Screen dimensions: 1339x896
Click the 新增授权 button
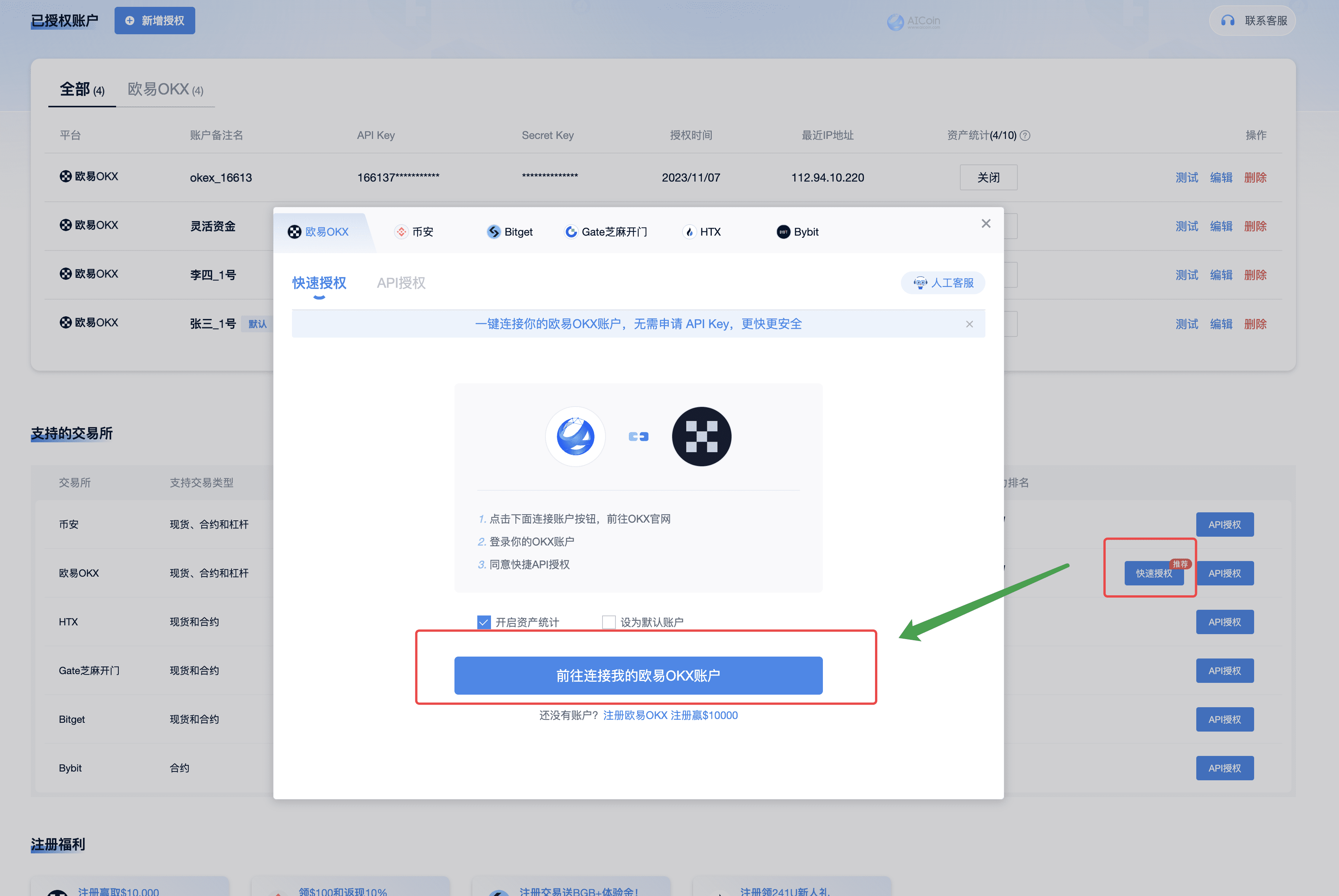pos(155,21)
